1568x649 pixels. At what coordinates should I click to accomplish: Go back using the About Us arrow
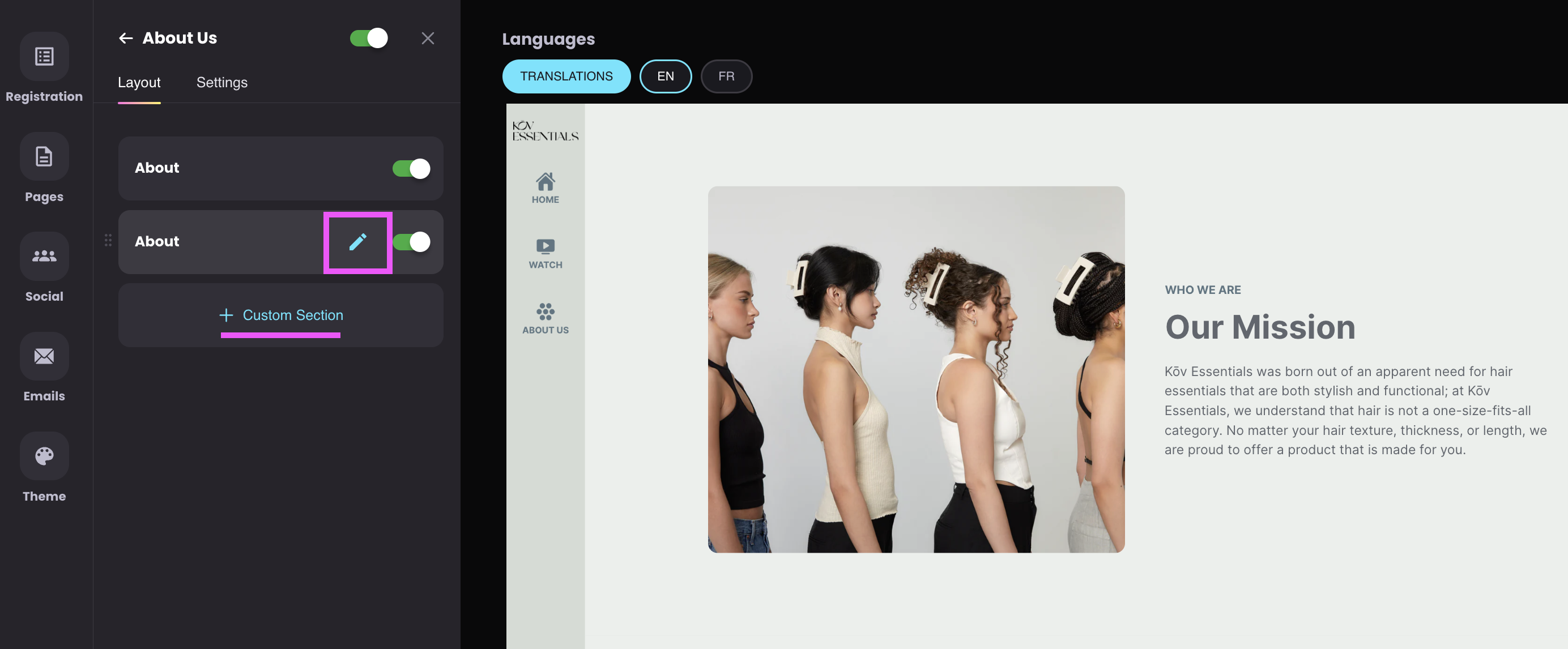125,39
